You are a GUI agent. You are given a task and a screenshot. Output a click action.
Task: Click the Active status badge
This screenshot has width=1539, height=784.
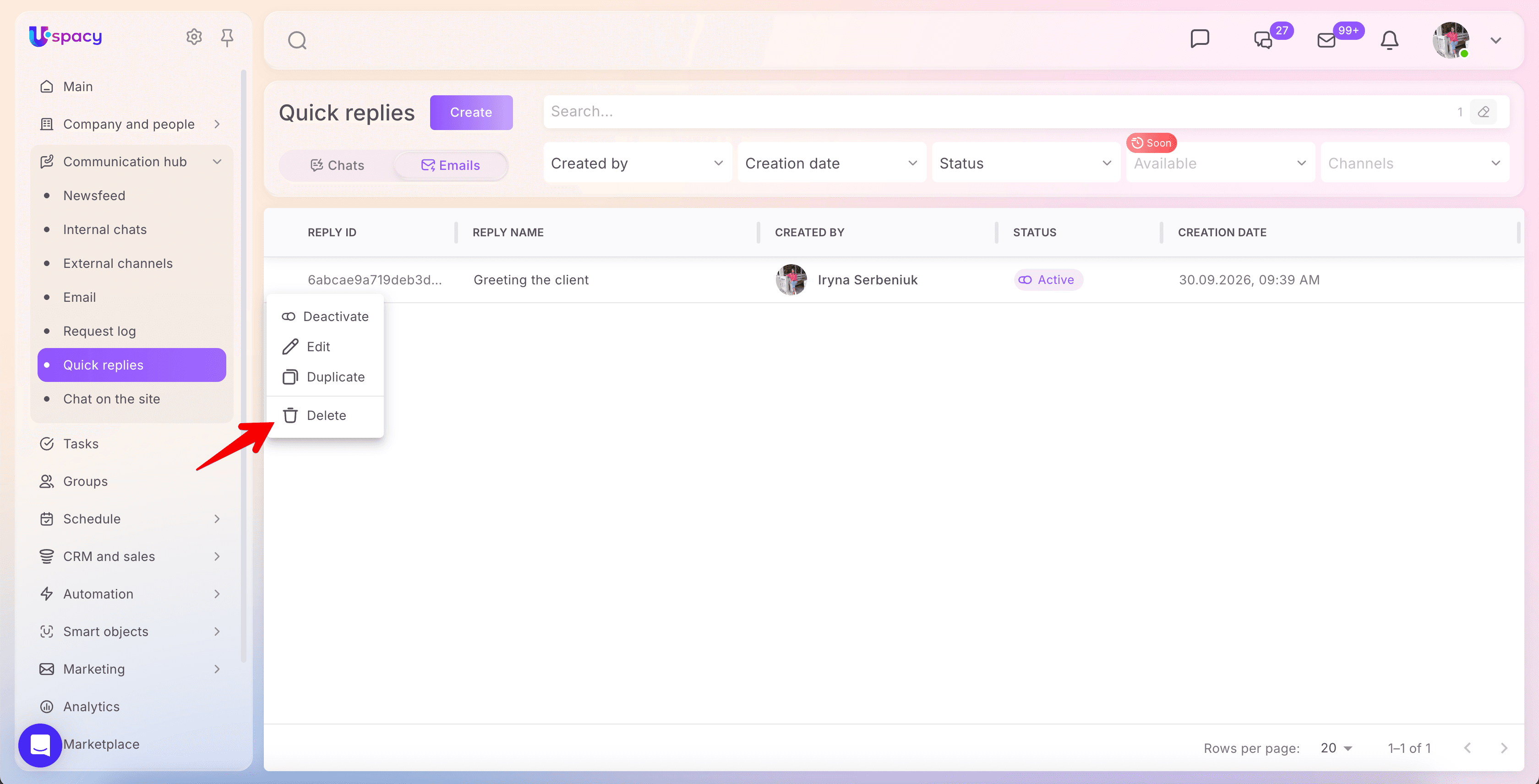[x=1048, y=280]
